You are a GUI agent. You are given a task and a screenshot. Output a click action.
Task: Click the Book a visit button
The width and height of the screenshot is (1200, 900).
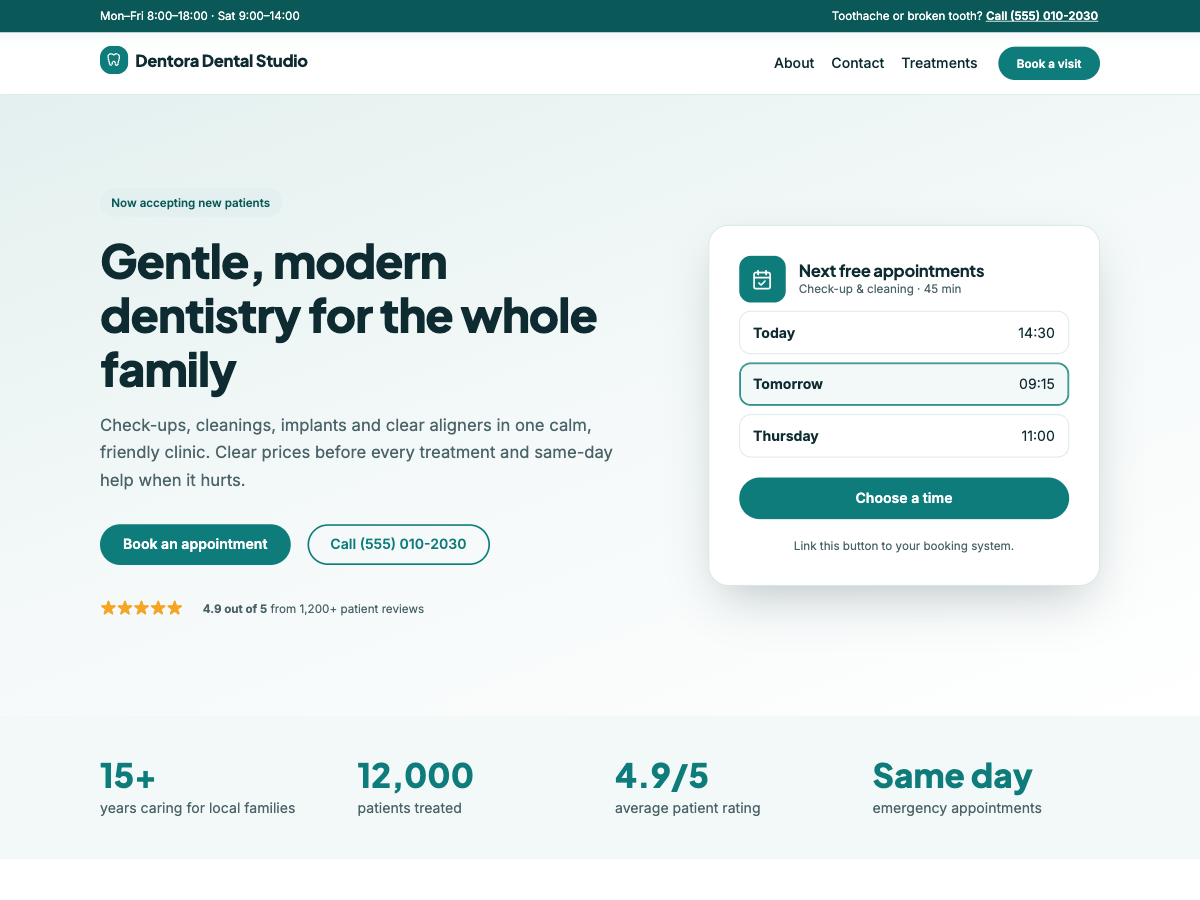(1049, 63)
